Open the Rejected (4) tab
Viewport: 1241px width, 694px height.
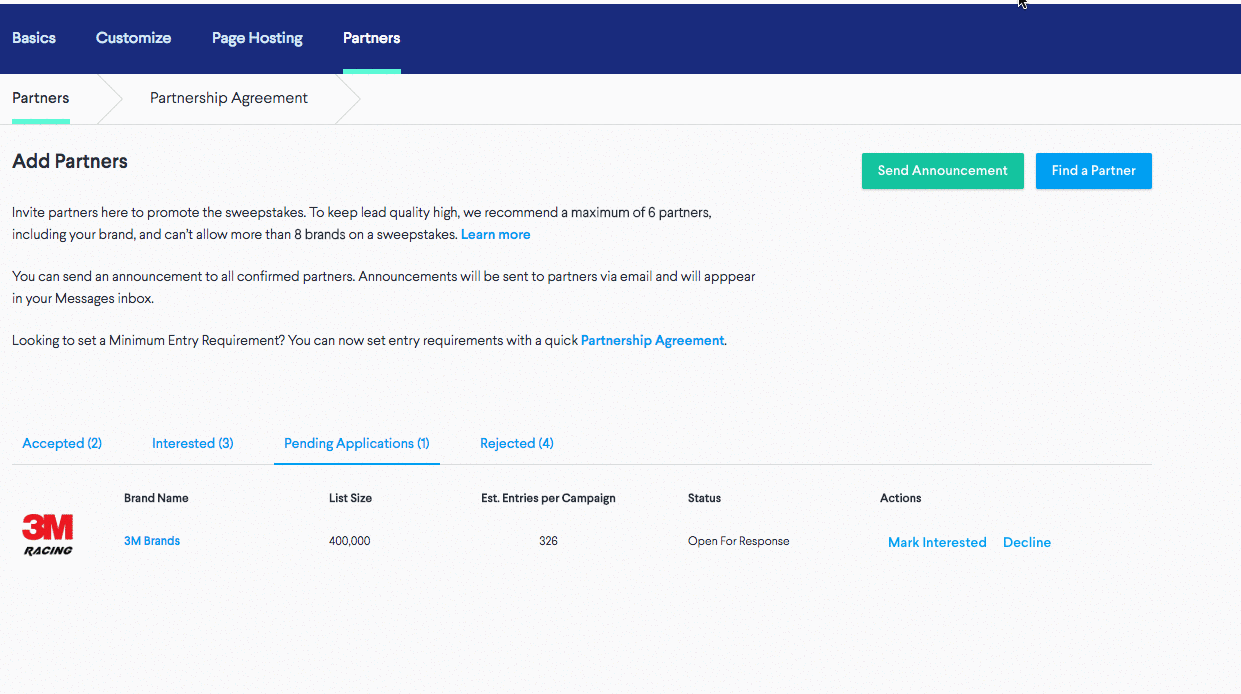tap(517, 443)
